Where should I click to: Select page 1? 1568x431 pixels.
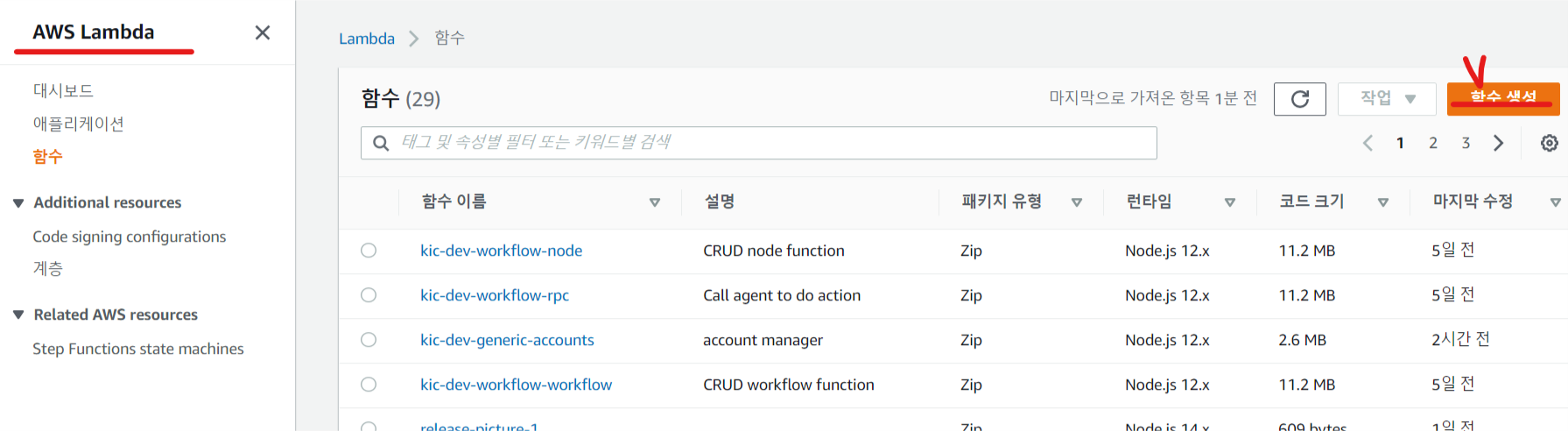tap(1400, 143)
